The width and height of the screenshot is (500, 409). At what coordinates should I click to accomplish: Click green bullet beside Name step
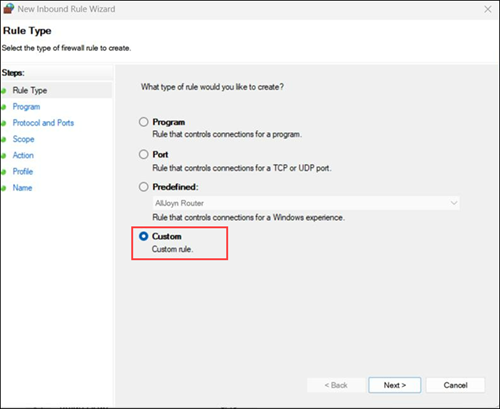tap(4, 188)
